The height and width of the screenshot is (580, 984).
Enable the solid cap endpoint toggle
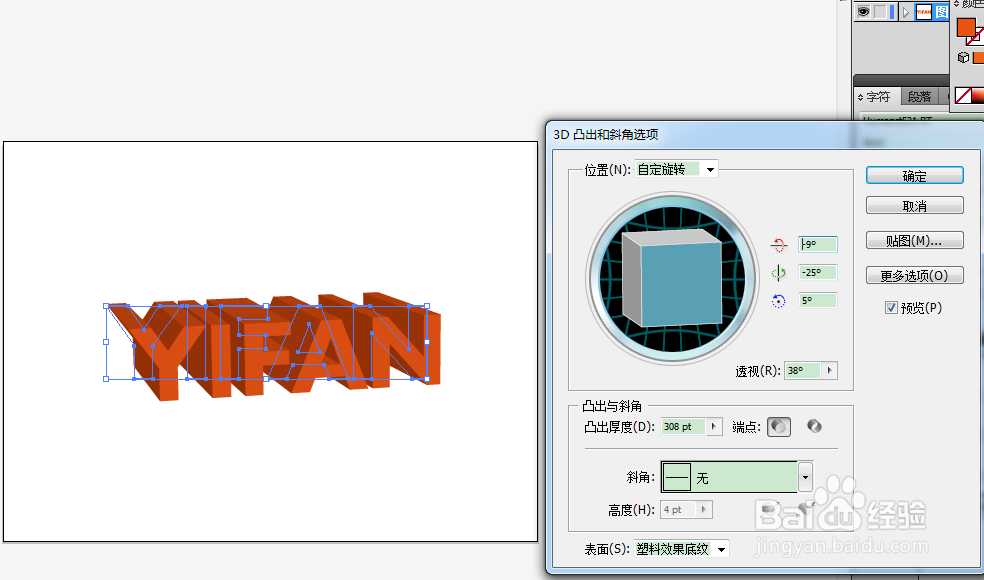point(779,426)
